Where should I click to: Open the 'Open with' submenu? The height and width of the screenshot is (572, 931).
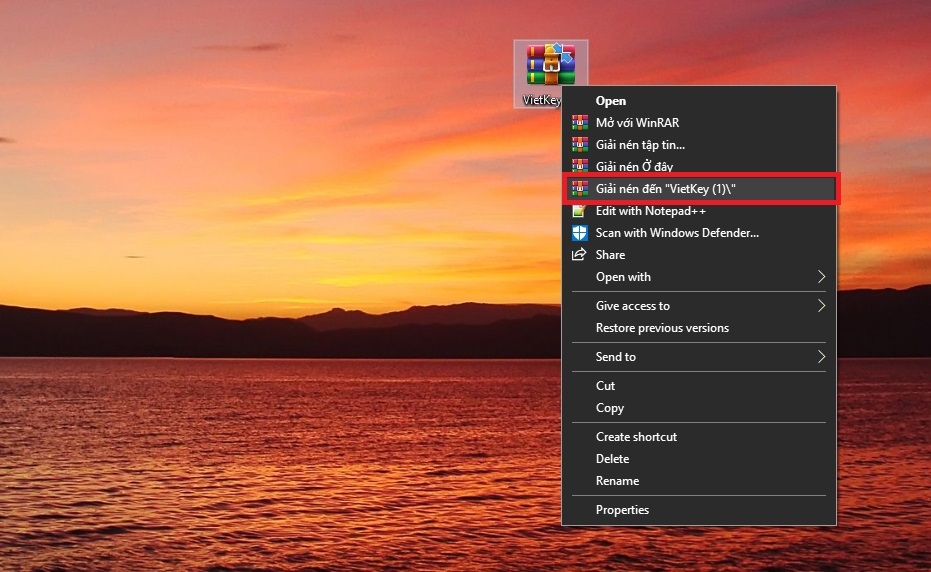[x=699, y=277]
